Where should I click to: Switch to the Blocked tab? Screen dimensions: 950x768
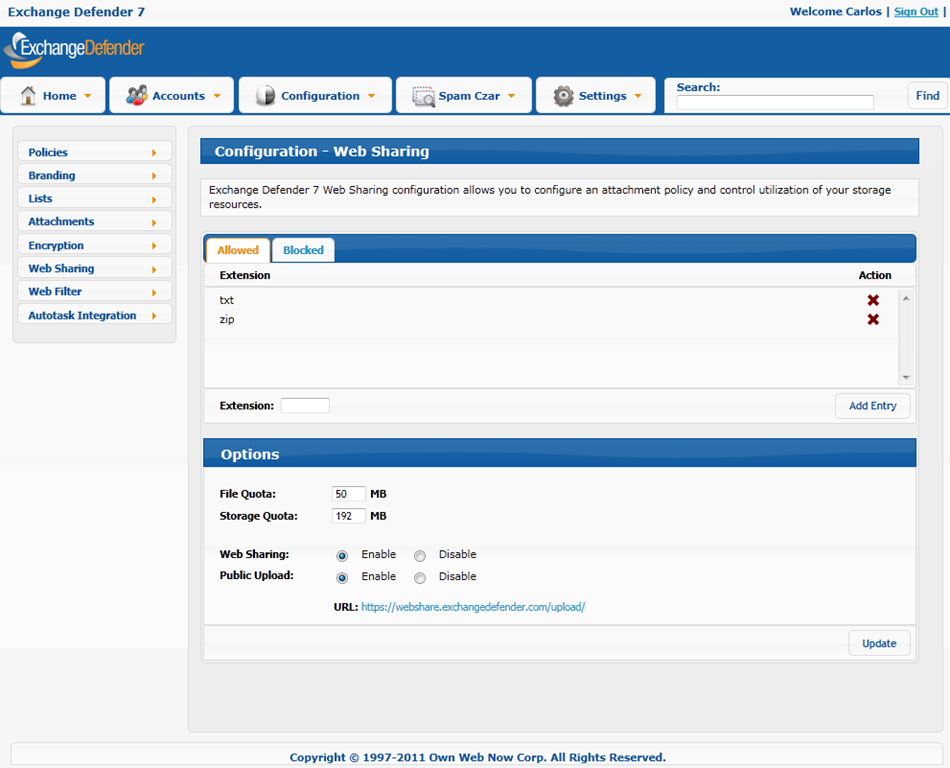(303, 250)
